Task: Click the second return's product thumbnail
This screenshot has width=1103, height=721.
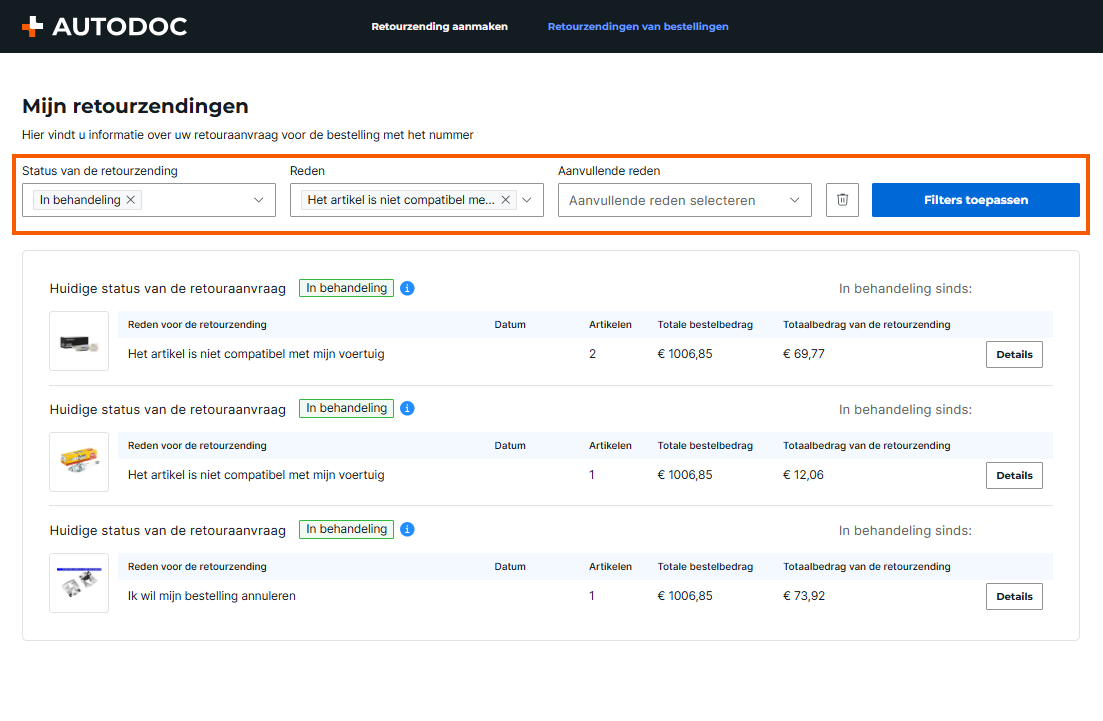Action: [x=79, y=462]
